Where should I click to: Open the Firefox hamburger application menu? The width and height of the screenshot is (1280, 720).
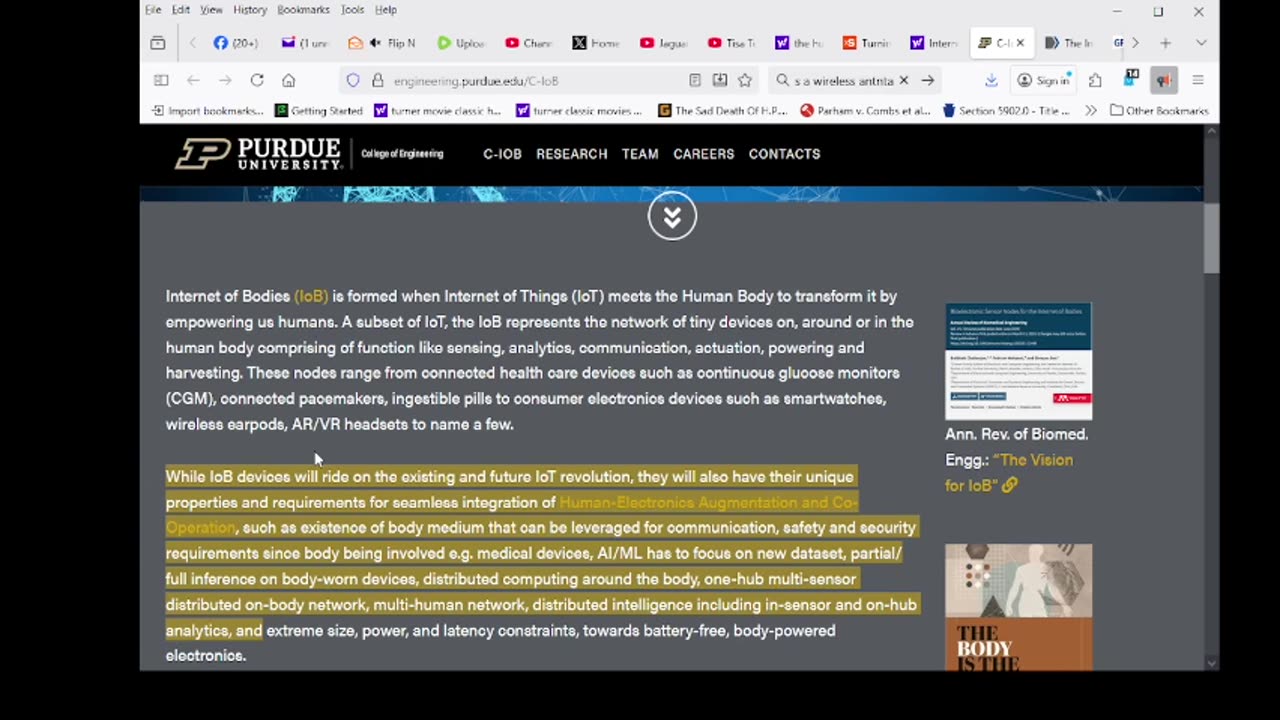click(1198, 80)
